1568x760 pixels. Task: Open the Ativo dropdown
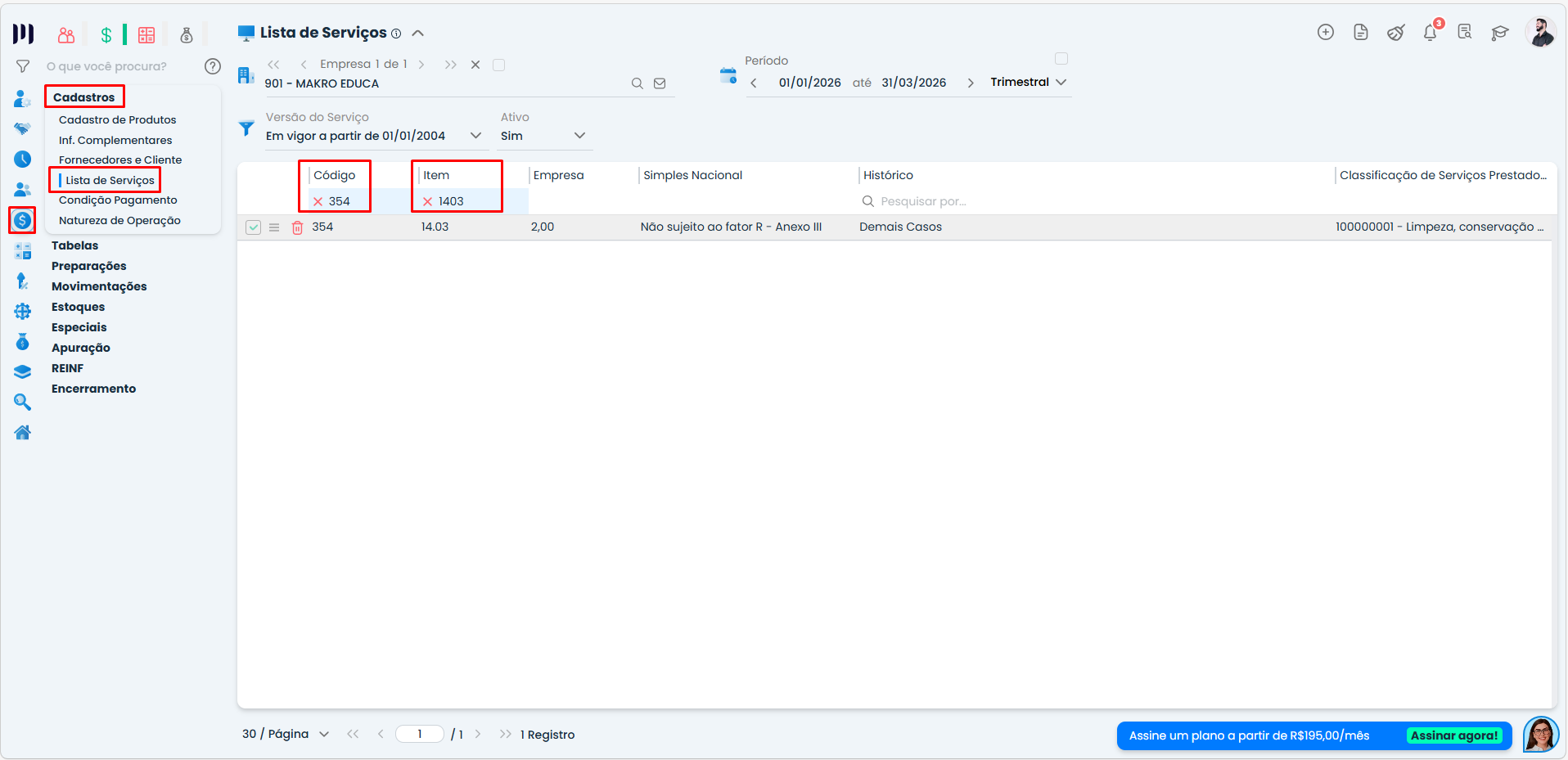tap(544, 136)
